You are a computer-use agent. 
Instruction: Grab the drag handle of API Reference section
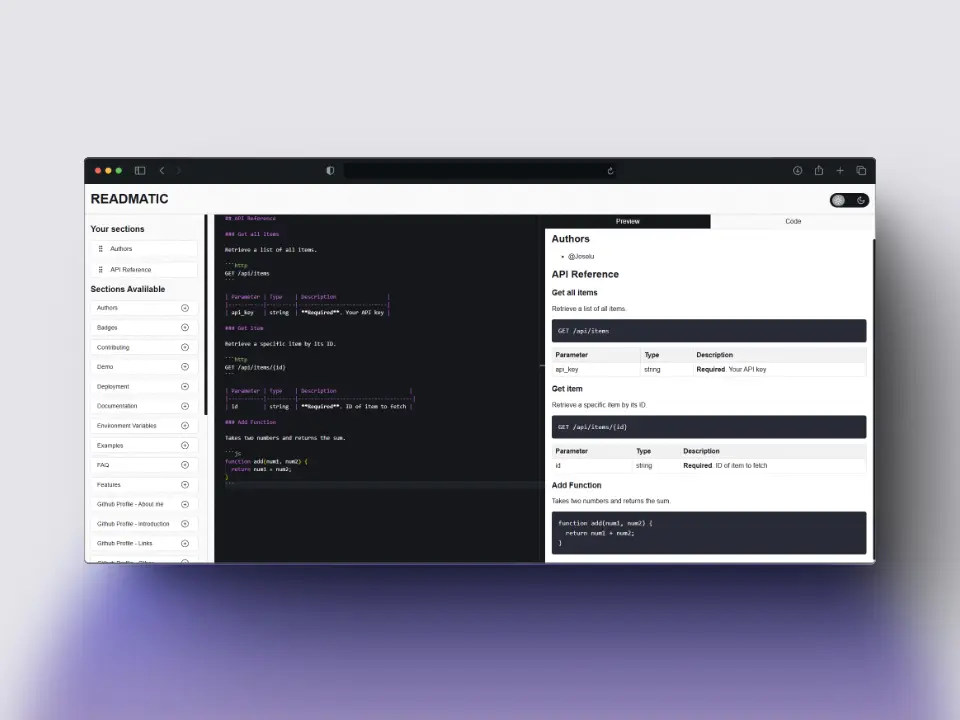pos(100,269)
